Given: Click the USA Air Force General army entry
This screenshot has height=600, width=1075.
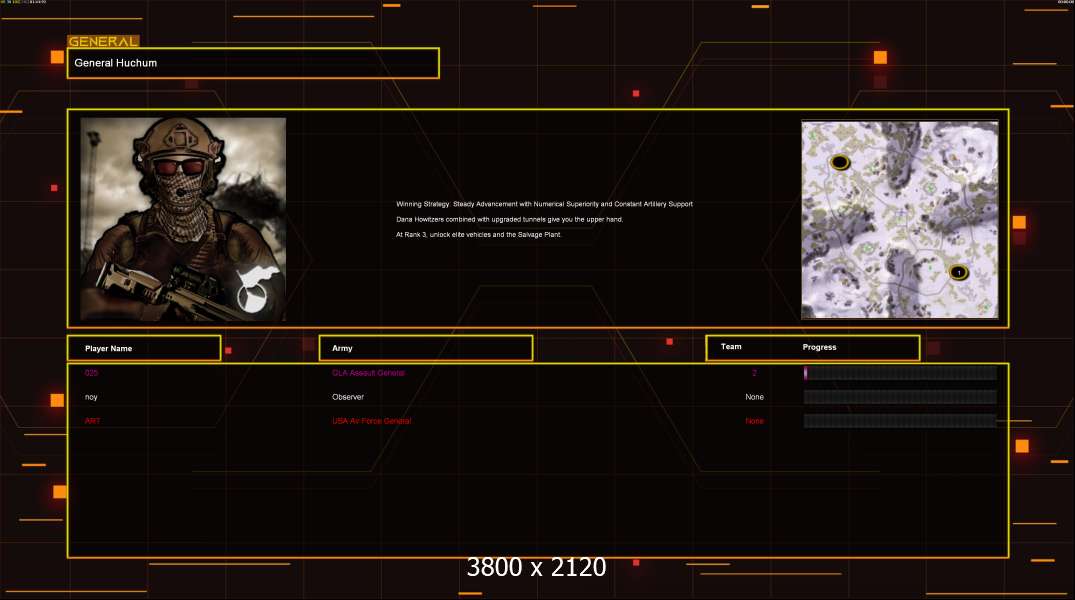Looking at the screenshot, I should point(371,421).
